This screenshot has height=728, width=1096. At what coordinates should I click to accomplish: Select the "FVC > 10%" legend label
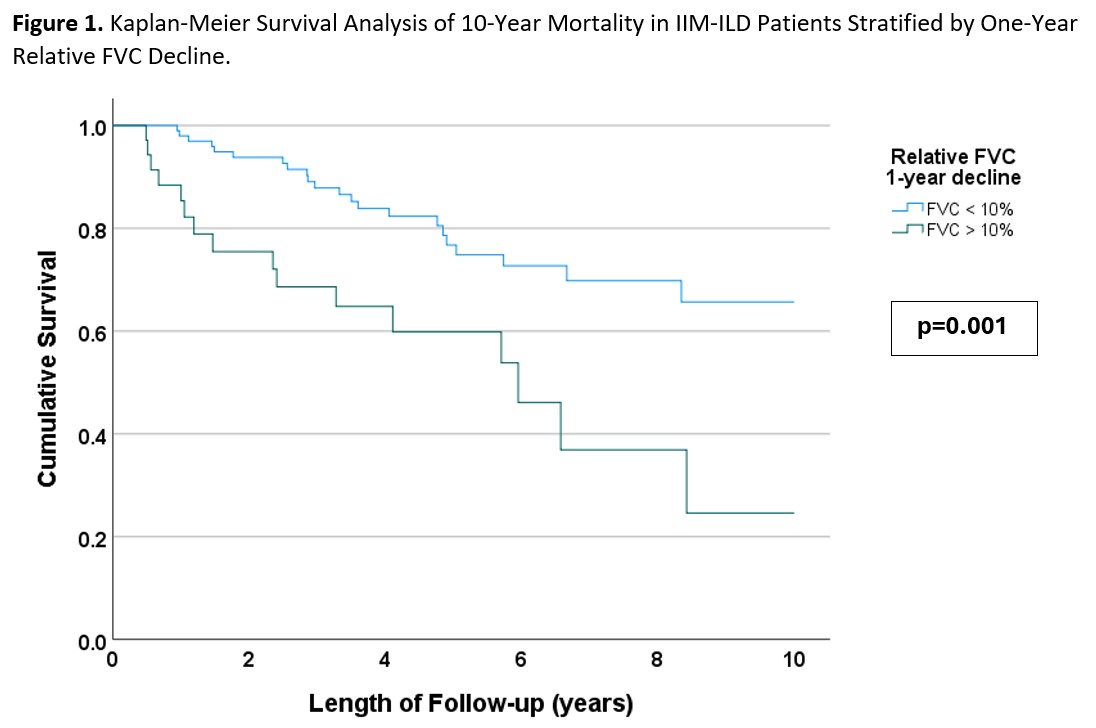tap(970, 230)
